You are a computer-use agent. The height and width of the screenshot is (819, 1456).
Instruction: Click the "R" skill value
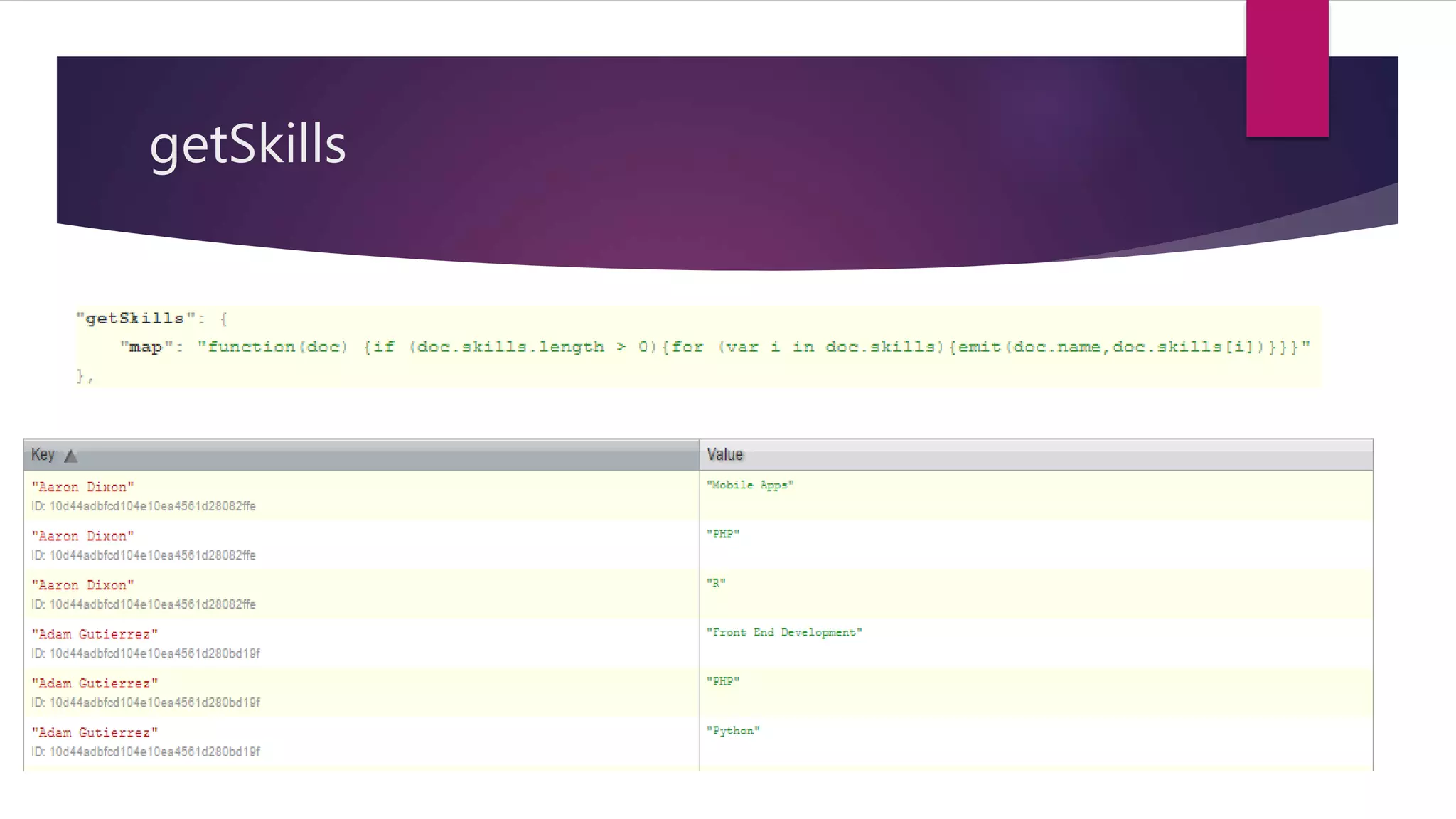(716, 583)
